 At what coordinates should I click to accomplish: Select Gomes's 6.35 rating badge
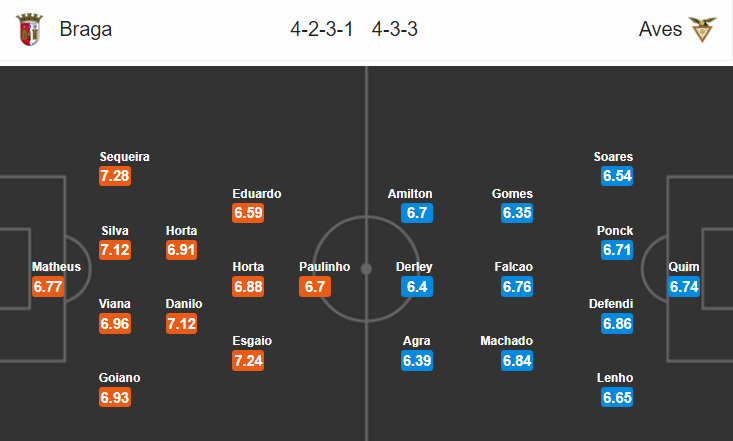(517, 213)
